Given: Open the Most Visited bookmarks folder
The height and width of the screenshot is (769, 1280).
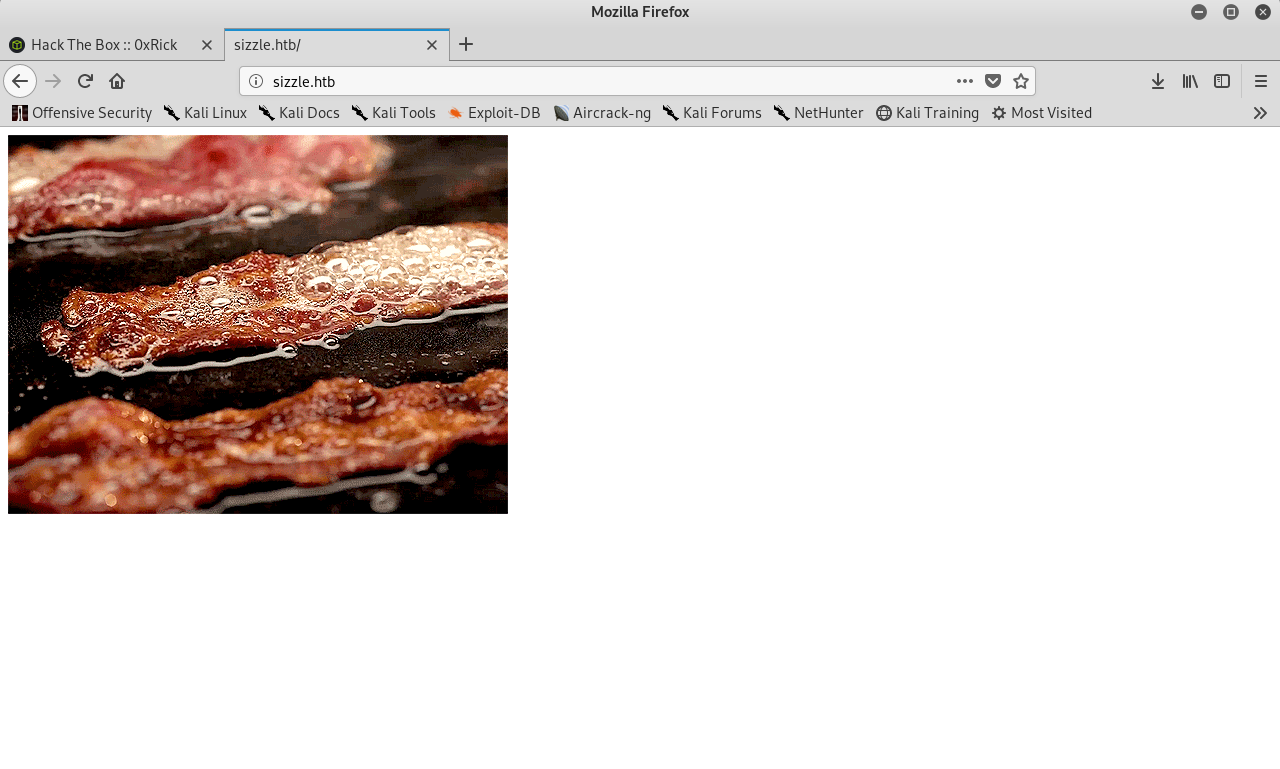Looking at the screenshot, I should pos(1041,113).
